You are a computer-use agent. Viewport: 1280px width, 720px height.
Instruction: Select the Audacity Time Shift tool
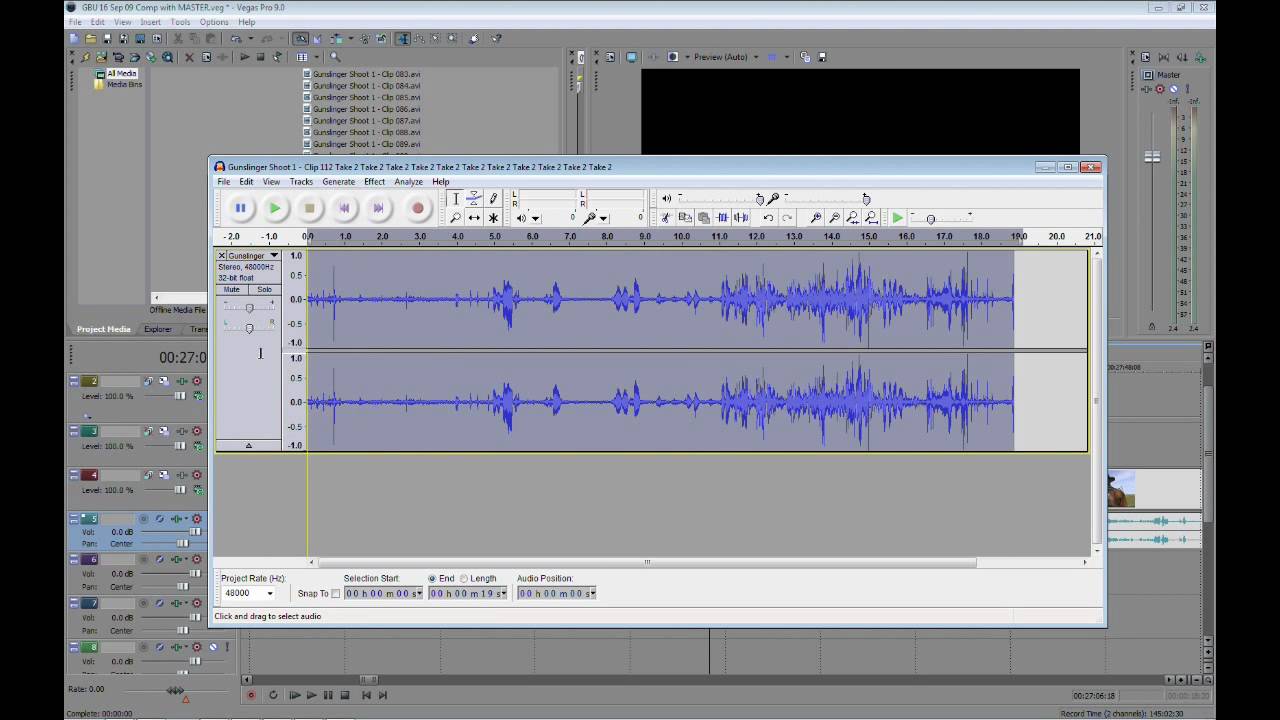coord(474,217)
